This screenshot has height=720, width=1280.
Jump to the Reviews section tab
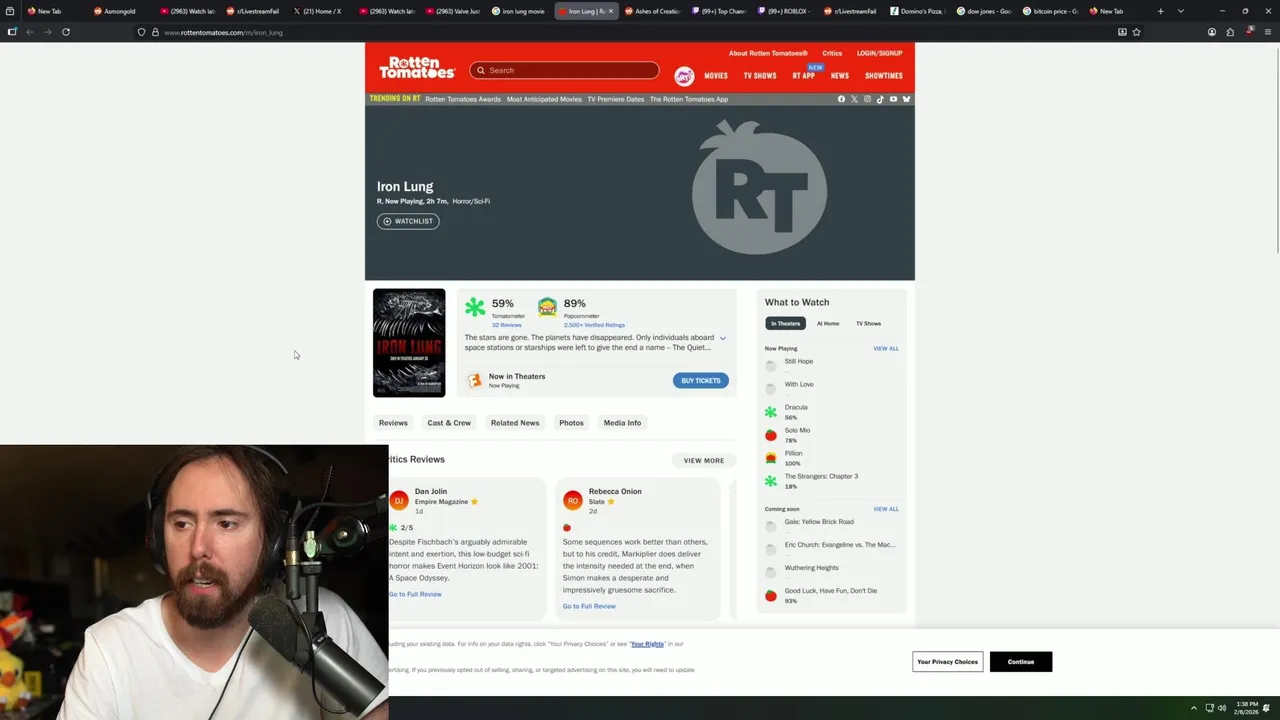pyautogui.click(x=393, y=423)
